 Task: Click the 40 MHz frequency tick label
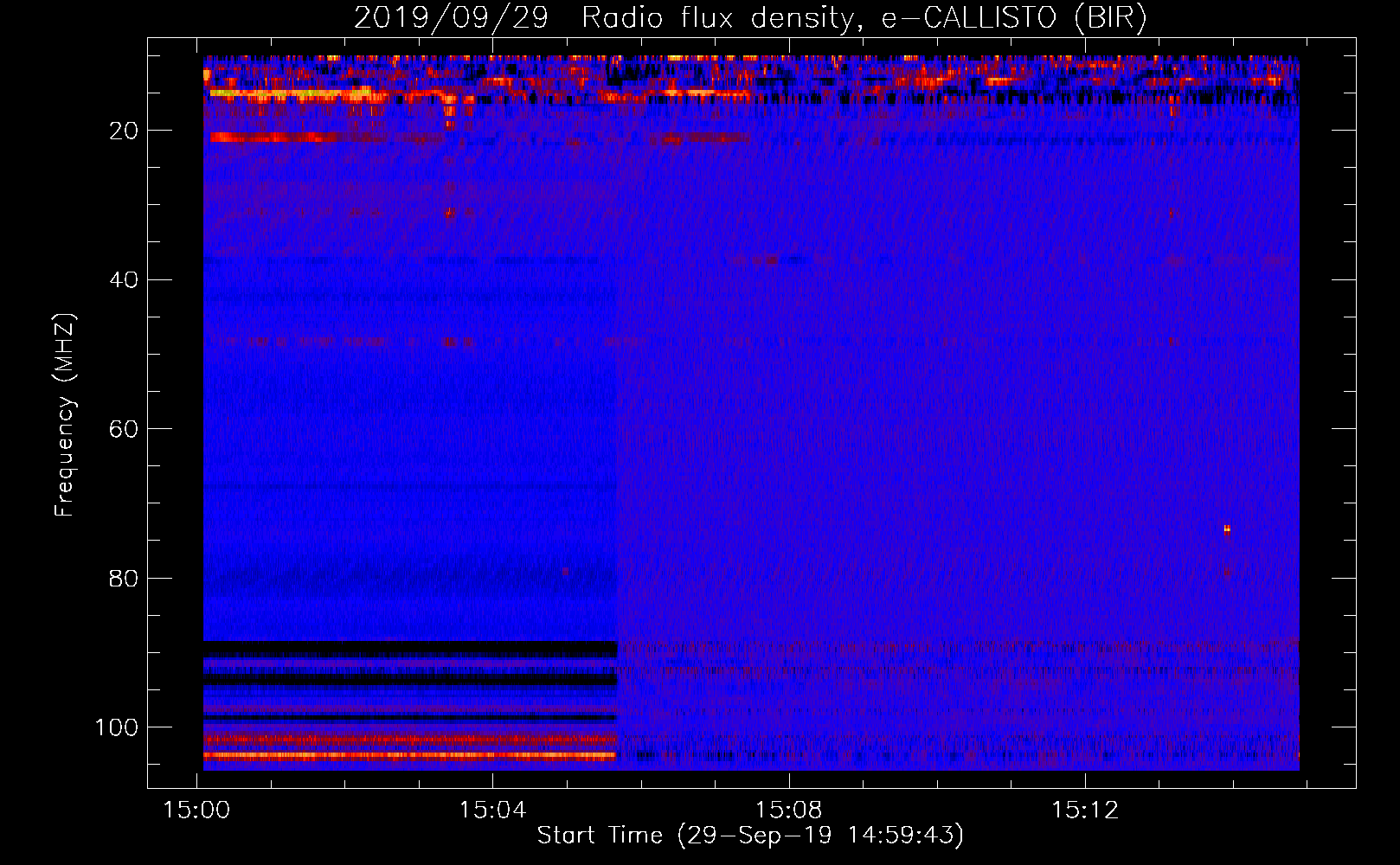pos(124,280)
